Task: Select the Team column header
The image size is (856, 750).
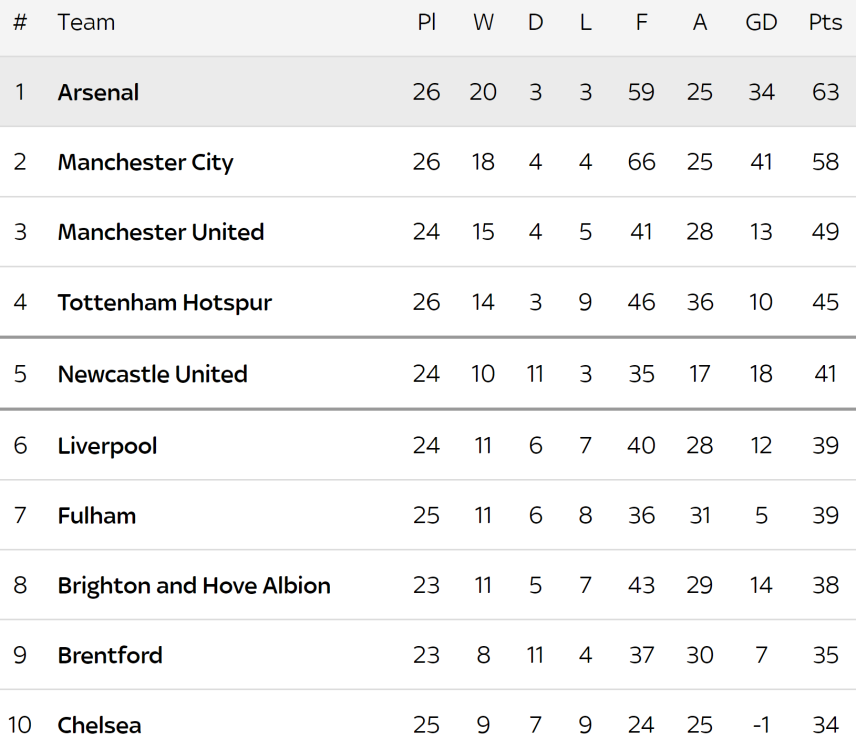Action: point(86,23)
